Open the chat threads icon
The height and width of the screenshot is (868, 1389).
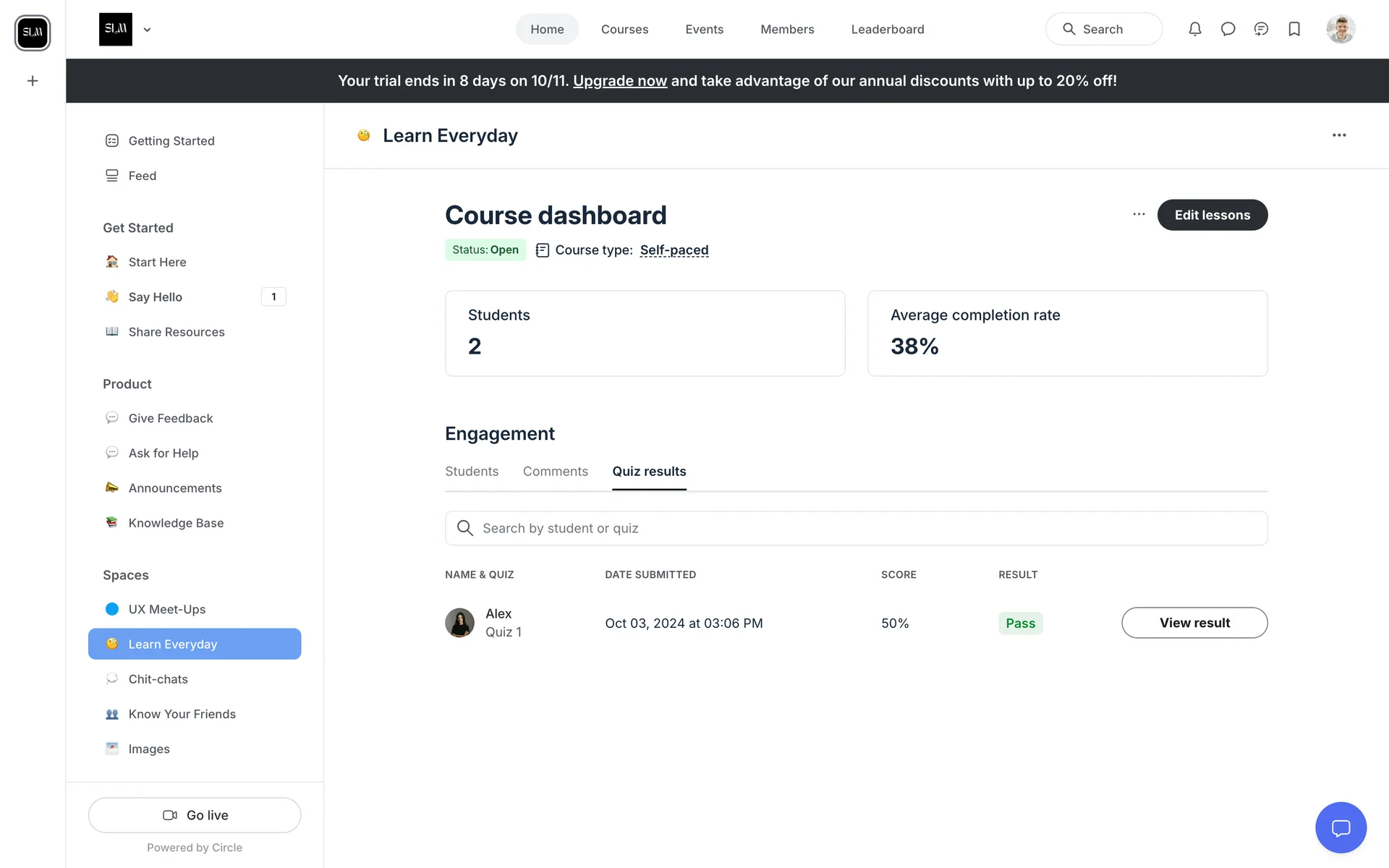[x=1261, y=29]
